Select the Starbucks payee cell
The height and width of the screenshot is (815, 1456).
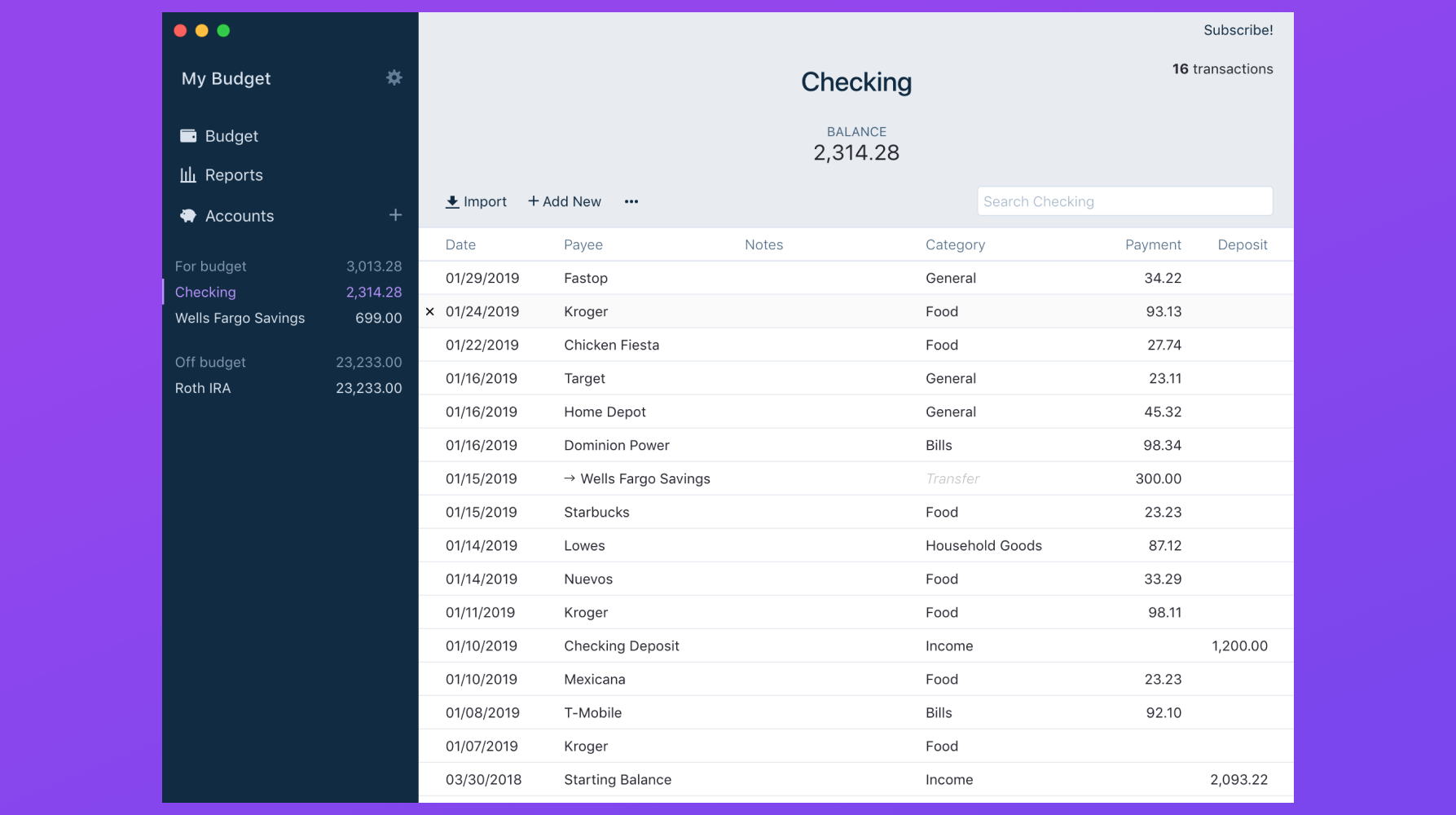(596, 512)
